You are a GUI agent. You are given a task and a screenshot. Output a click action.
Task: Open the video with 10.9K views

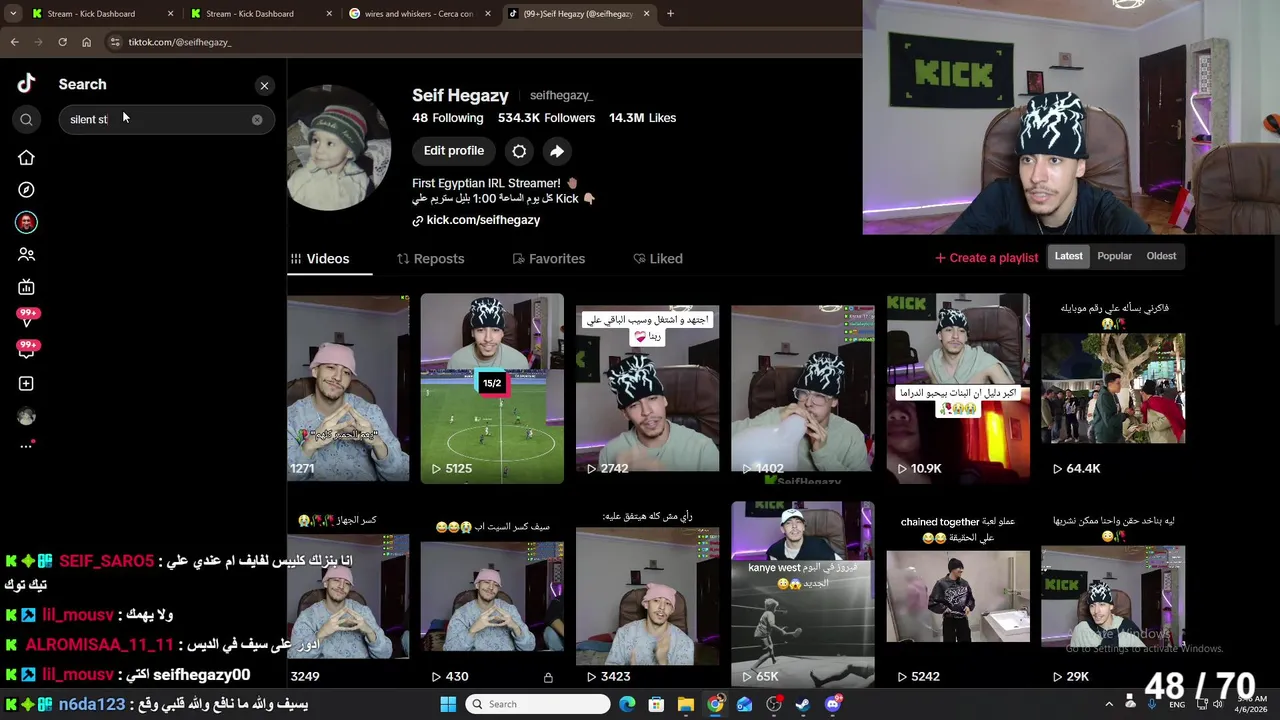tap(957, 388)
